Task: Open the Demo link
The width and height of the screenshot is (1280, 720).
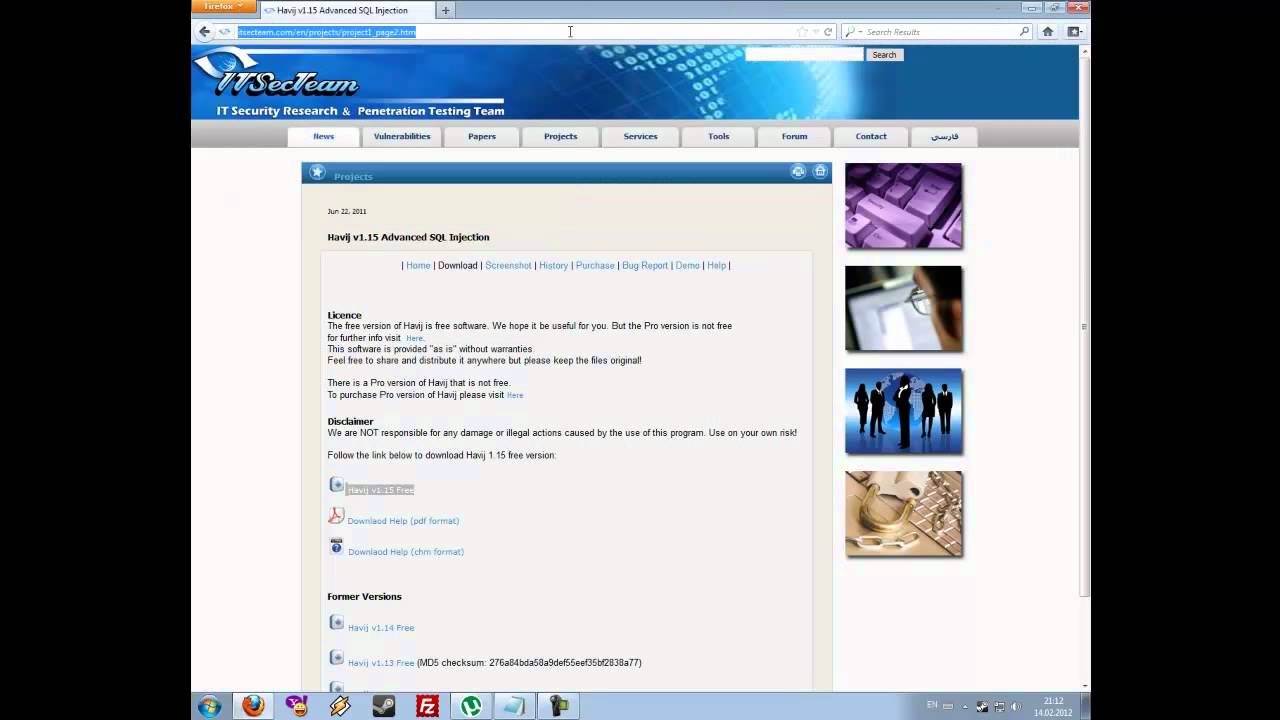Action: 687,266
